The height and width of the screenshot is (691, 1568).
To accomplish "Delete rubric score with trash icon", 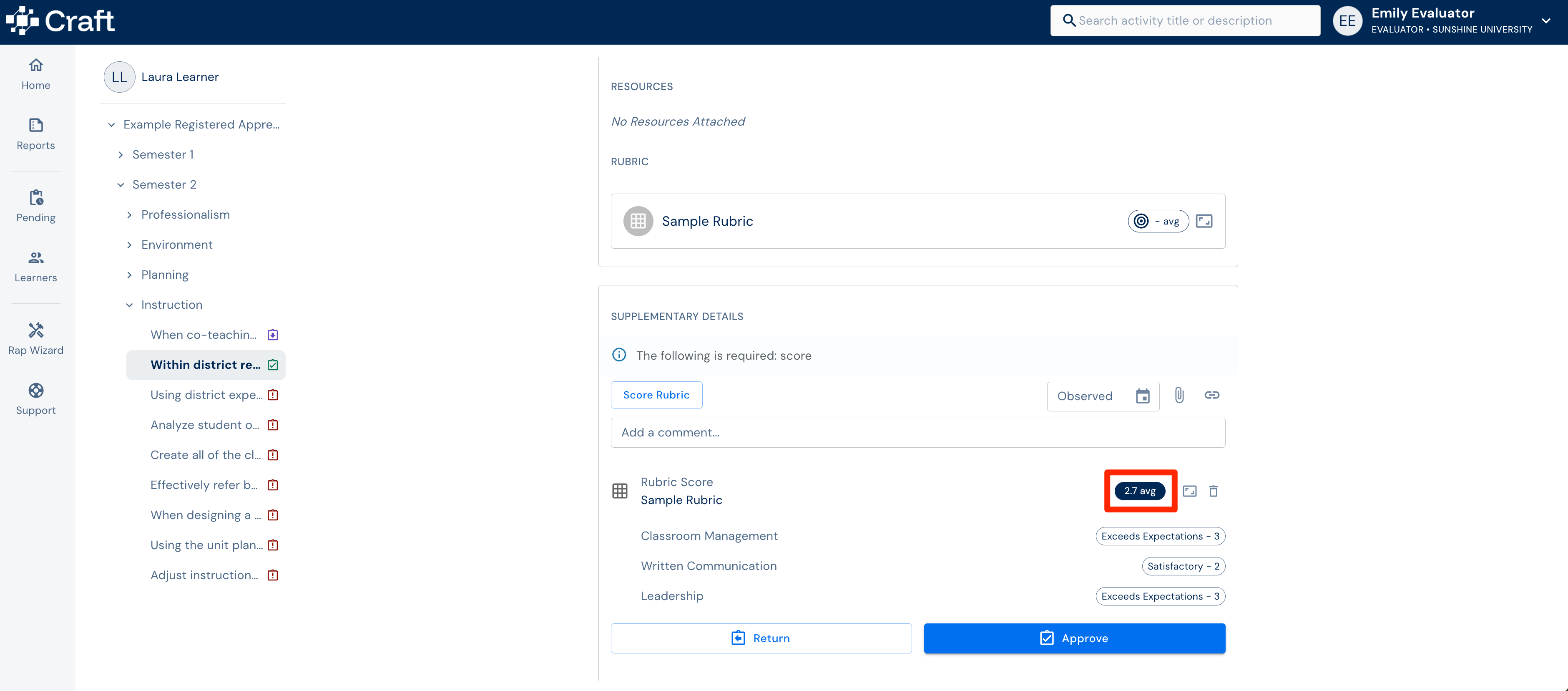I will (1213, 491).
